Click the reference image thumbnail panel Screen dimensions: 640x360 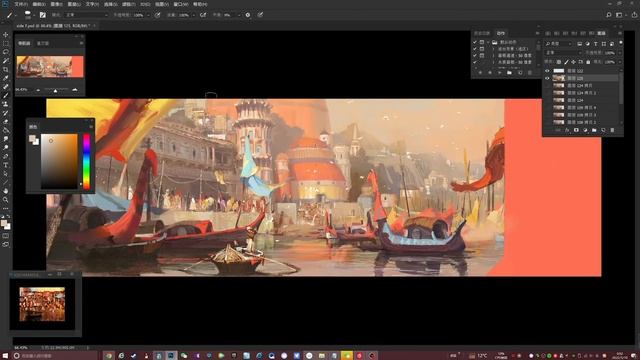coord(42,304)
